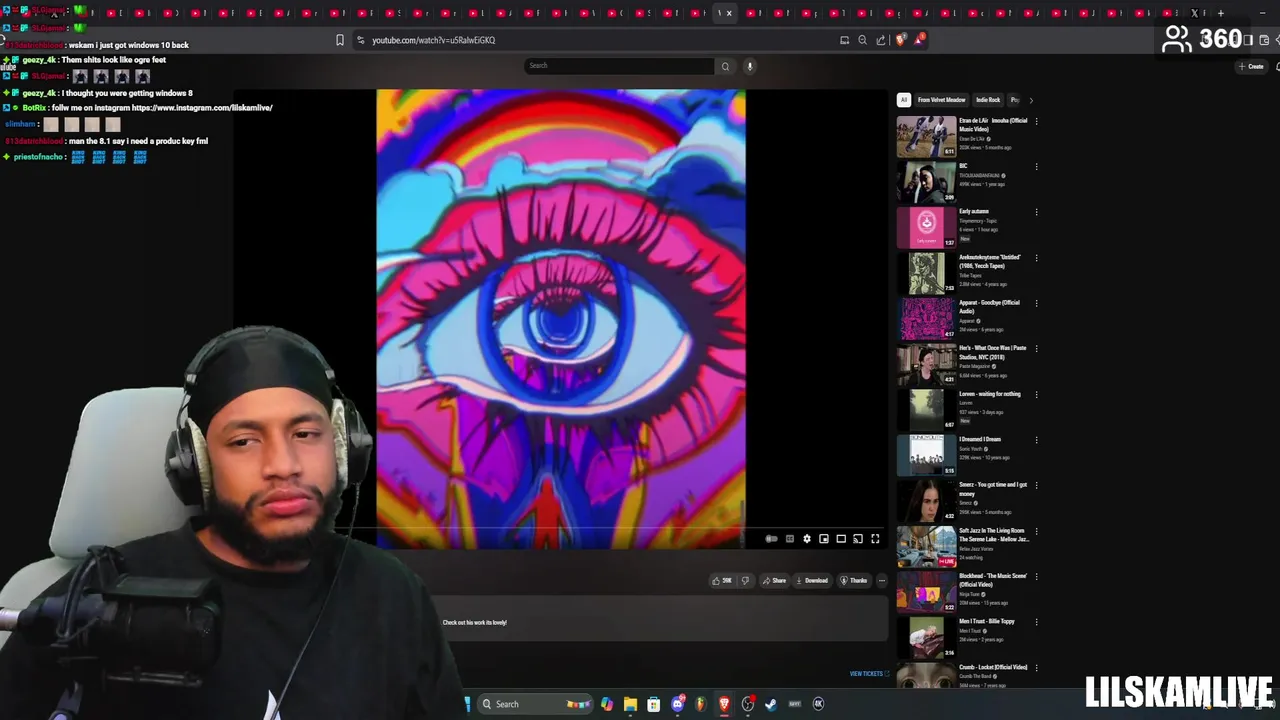Open the Early autumn video thumbnail

[926, 227]
